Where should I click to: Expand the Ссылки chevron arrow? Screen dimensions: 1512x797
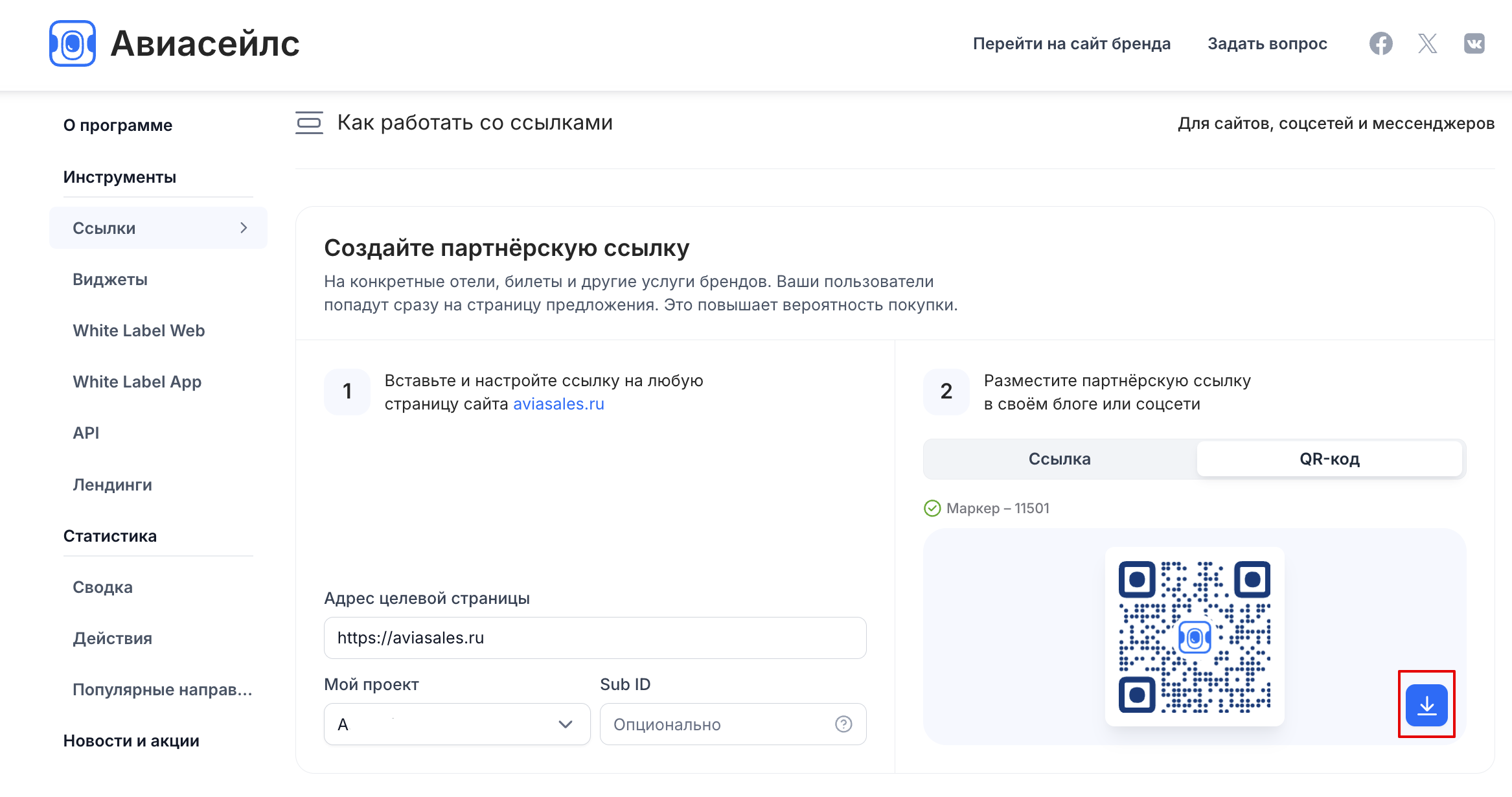(244, 227)
